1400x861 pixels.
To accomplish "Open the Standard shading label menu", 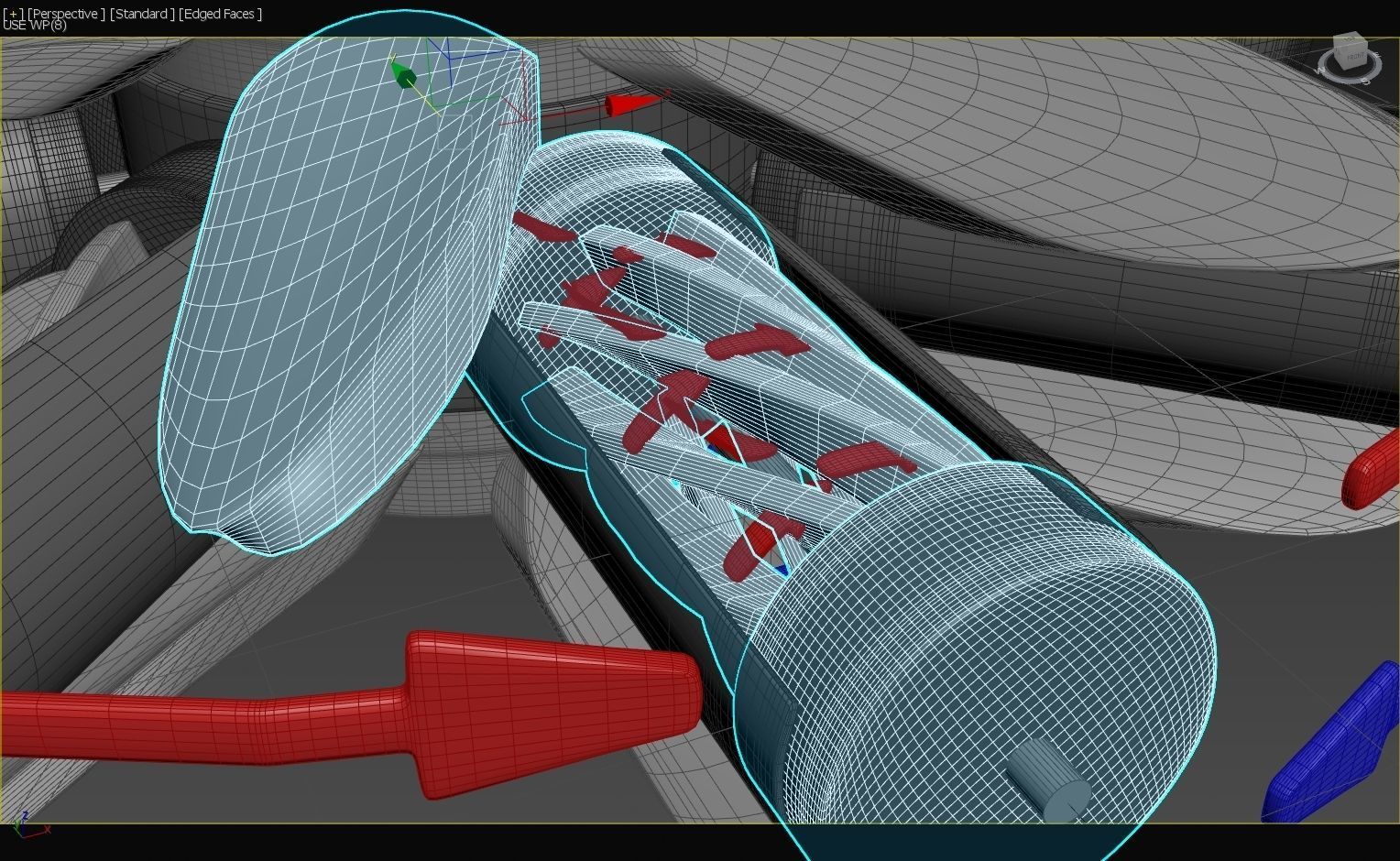I will click(142, 14).
